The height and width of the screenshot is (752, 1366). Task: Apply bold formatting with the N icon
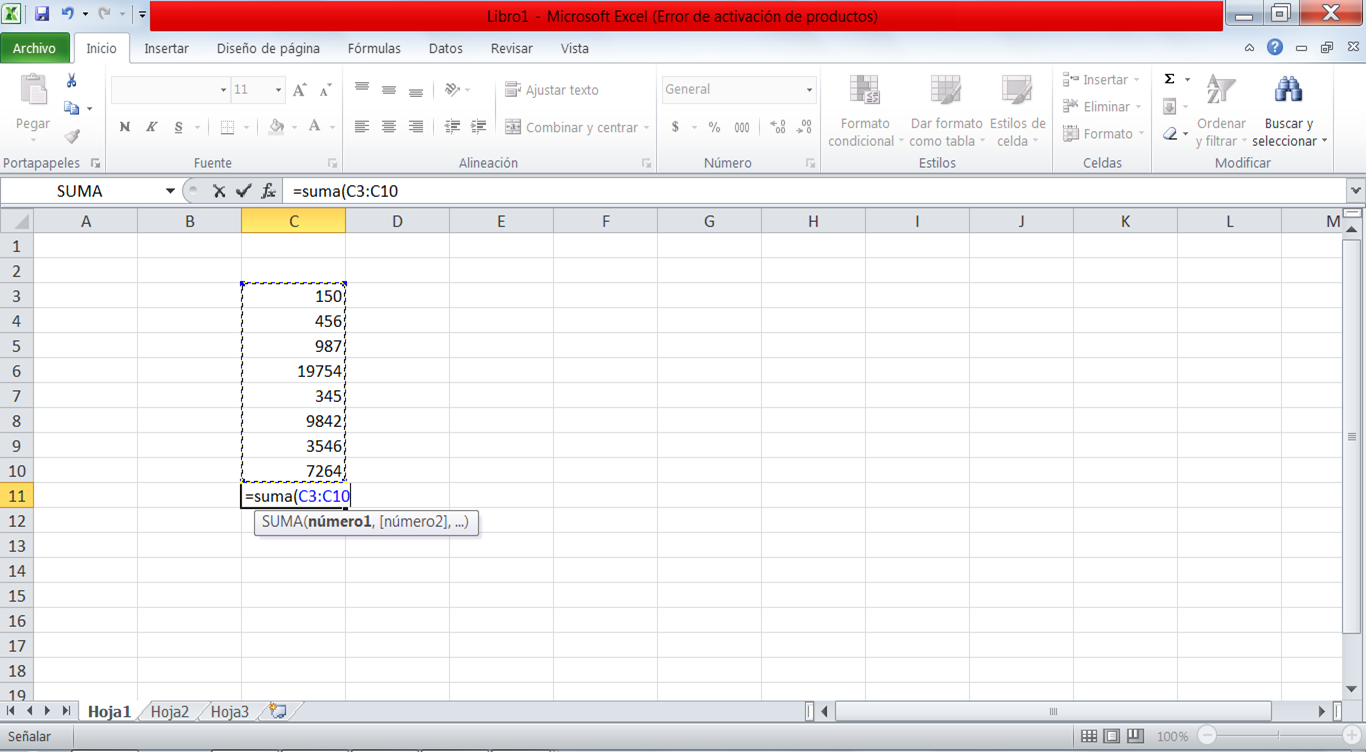(x=124, y=127)
